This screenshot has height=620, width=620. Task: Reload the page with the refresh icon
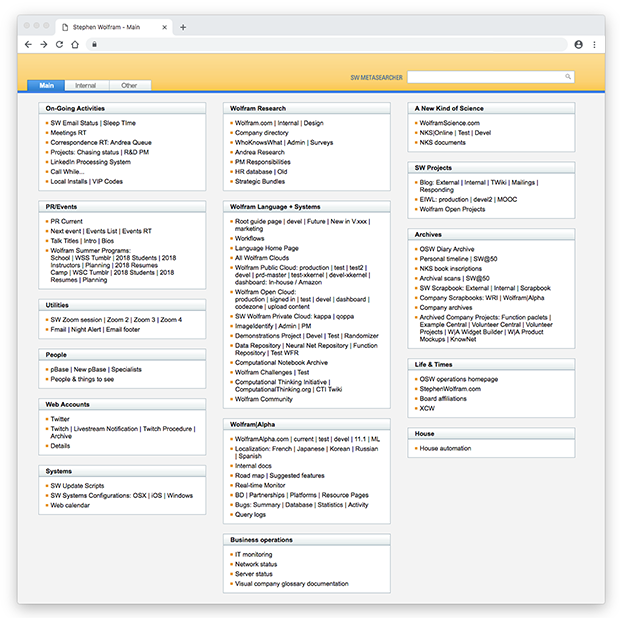59,44
